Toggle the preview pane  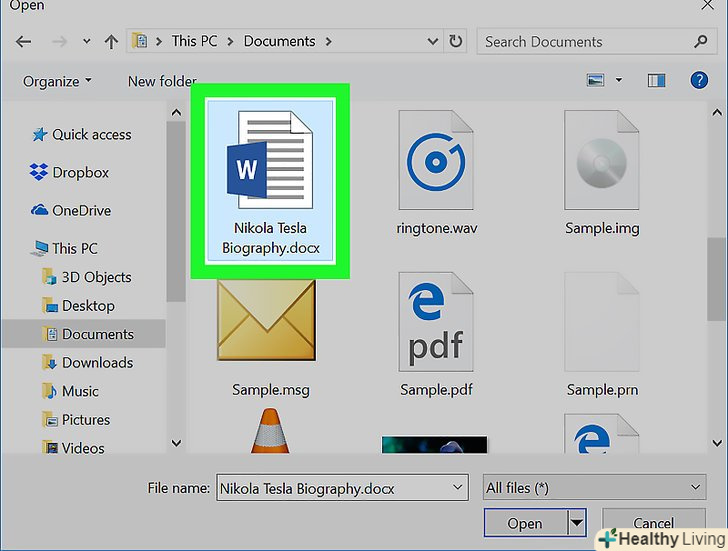[x=656, y=80]
